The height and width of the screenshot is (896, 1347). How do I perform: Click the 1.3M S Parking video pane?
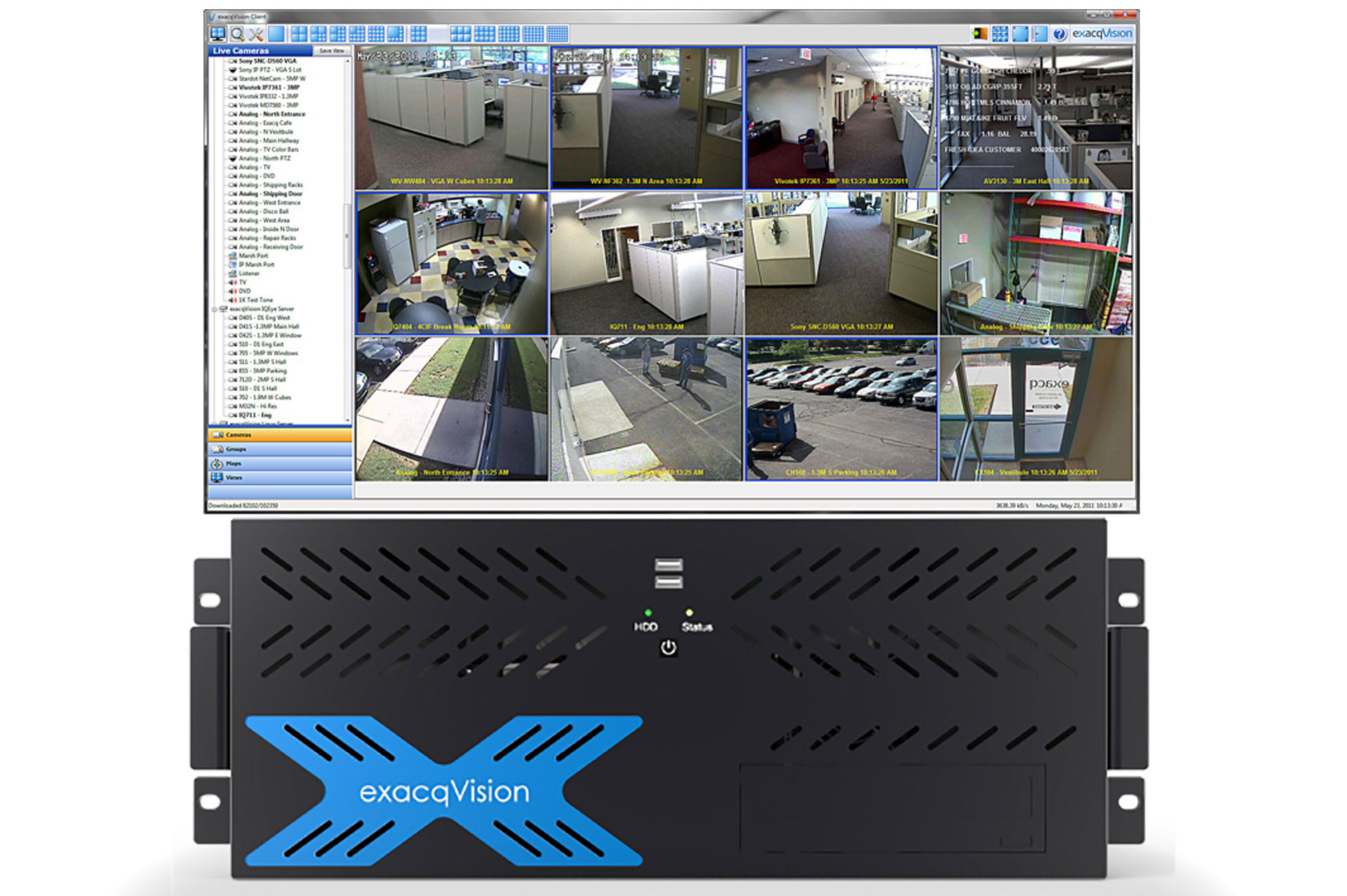pyautogui.click(x=840, y=409)
